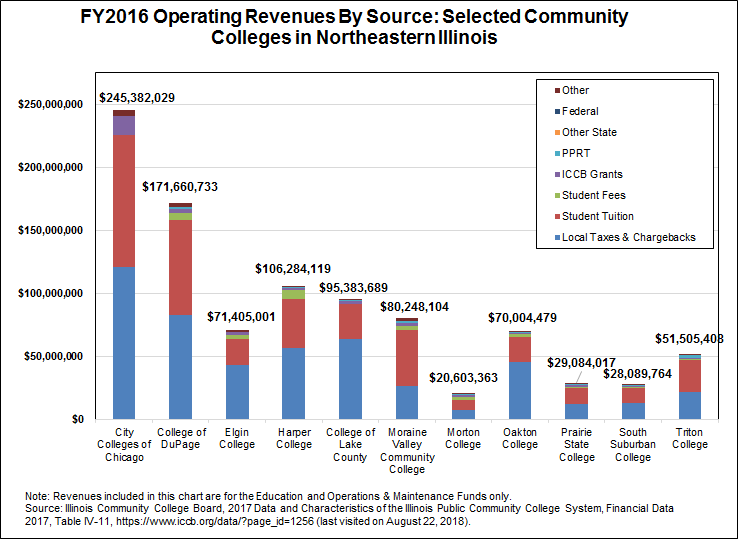738x539 pixels.
Task: Click Elgin College blue local taxes segment
Action: (x=237, y=392)
